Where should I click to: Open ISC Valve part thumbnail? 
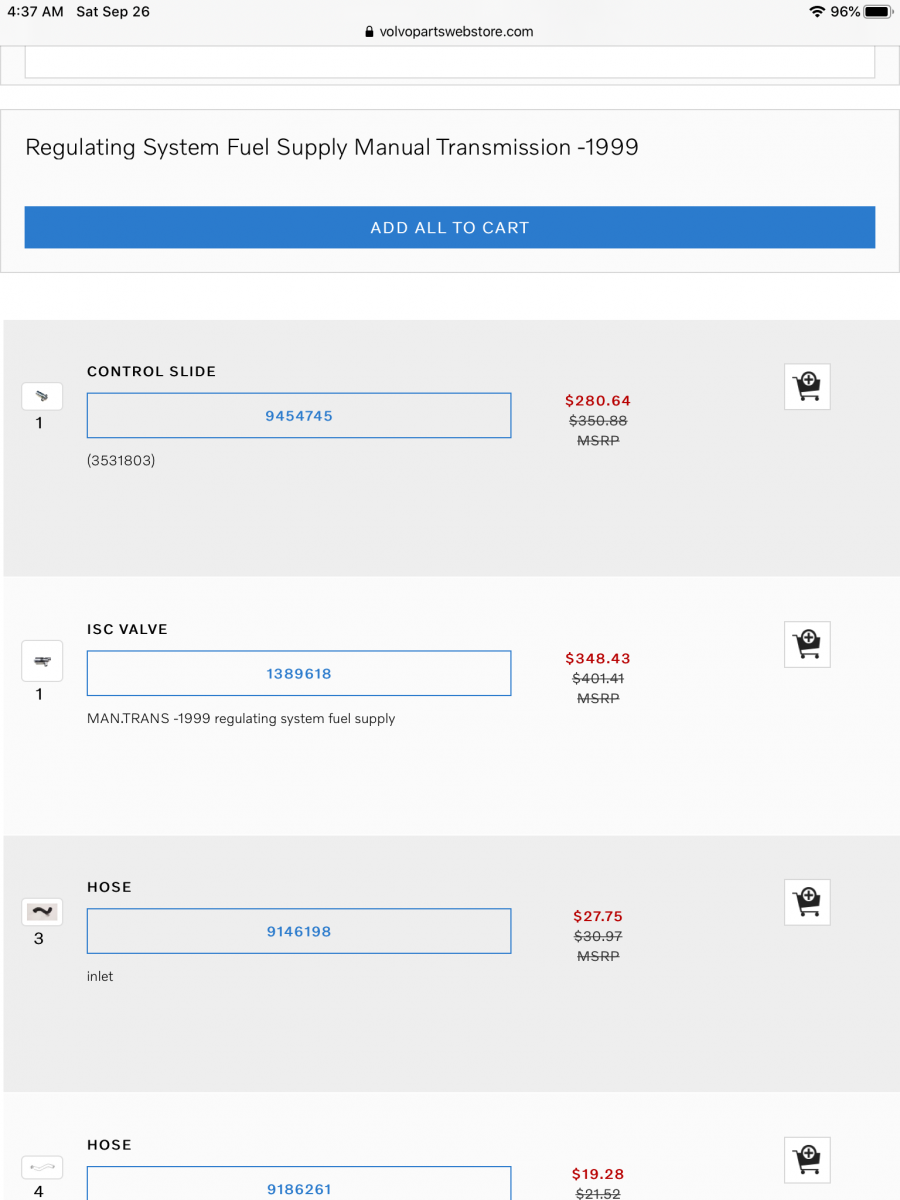pyautogui.click(x=42, y=660)
